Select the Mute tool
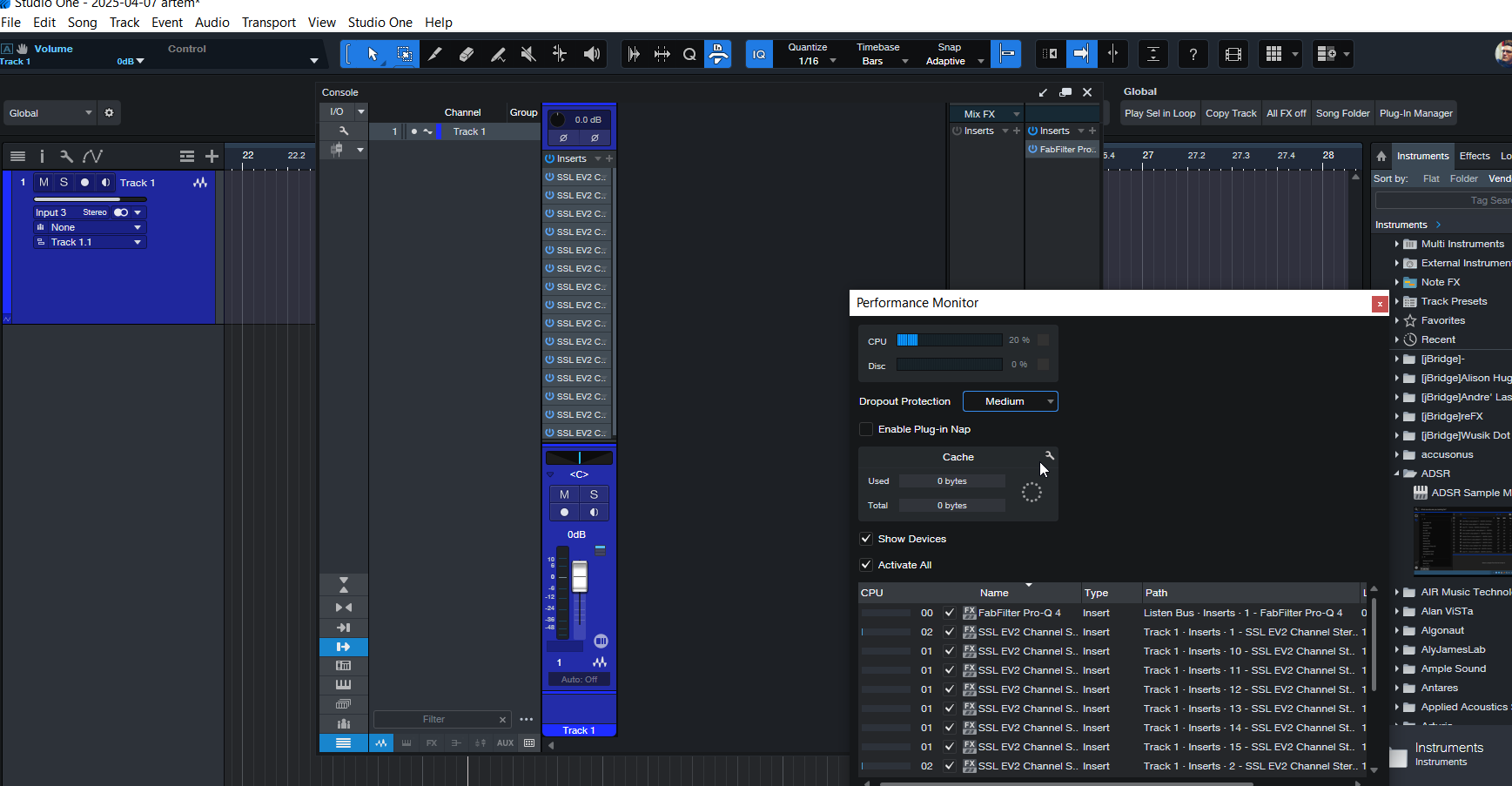Viewport: 1512px width, 786px height. click(x=528, y=54)
